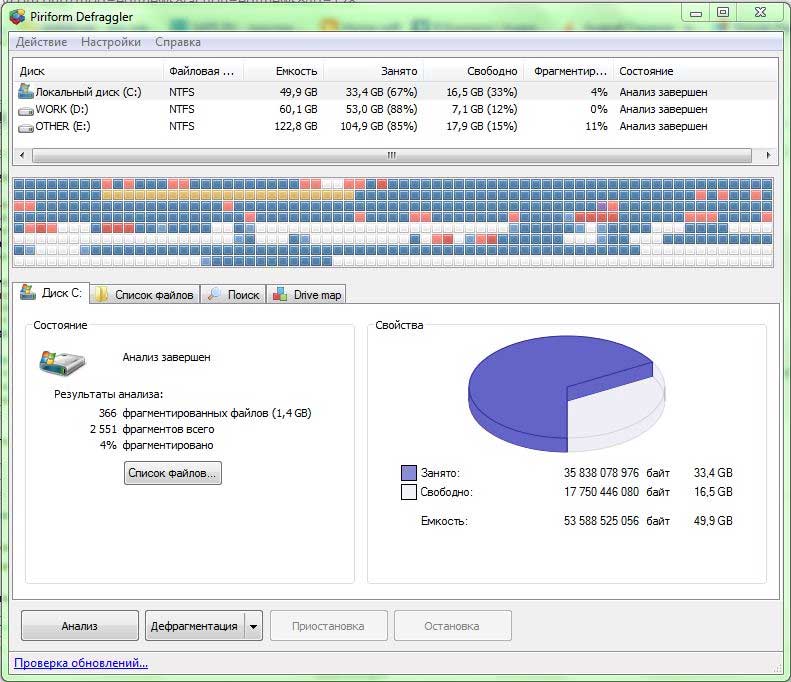Select the WORK (D:) drive icon
The width and height of the screenshot is (791, 682).
(x=26, y=110)
